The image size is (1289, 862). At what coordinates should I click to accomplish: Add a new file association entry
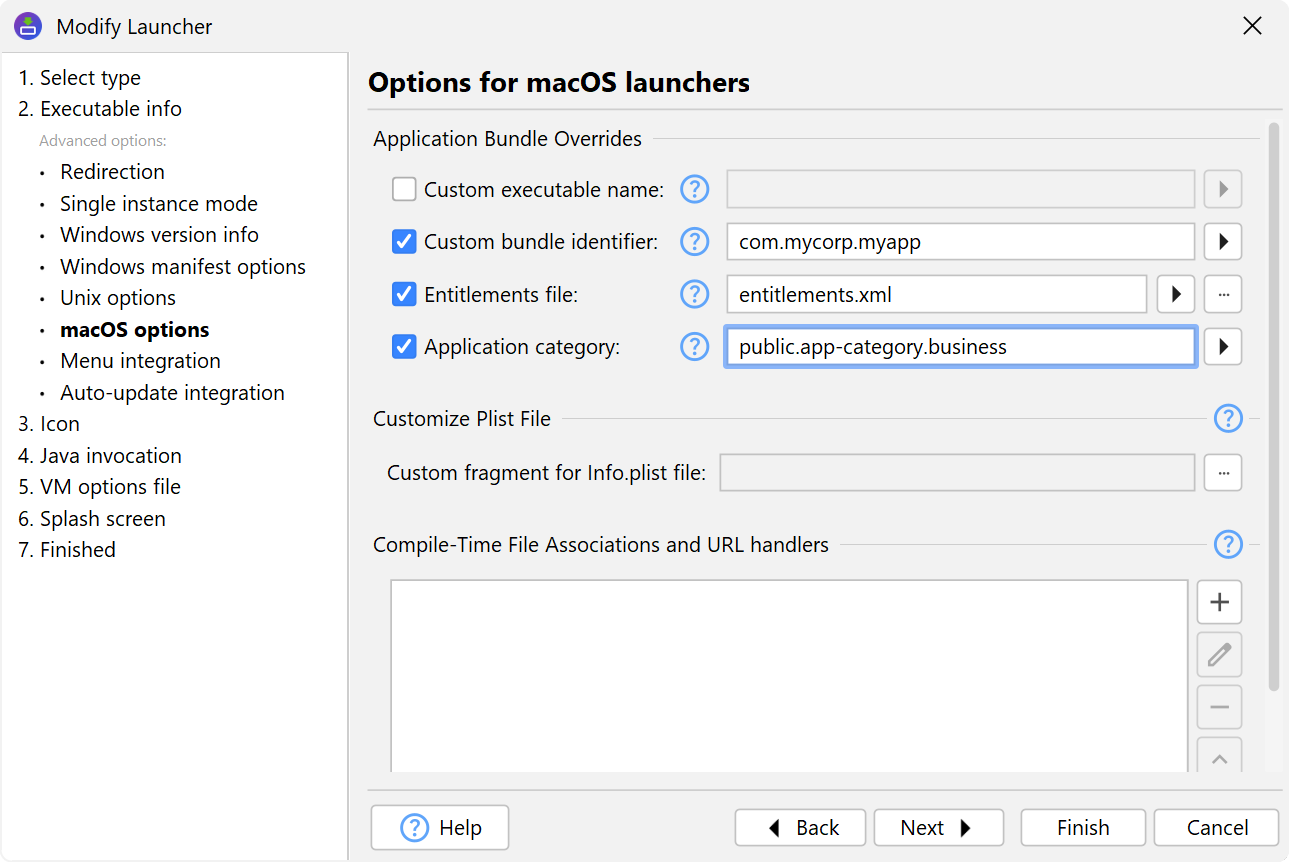point(1219,602)
